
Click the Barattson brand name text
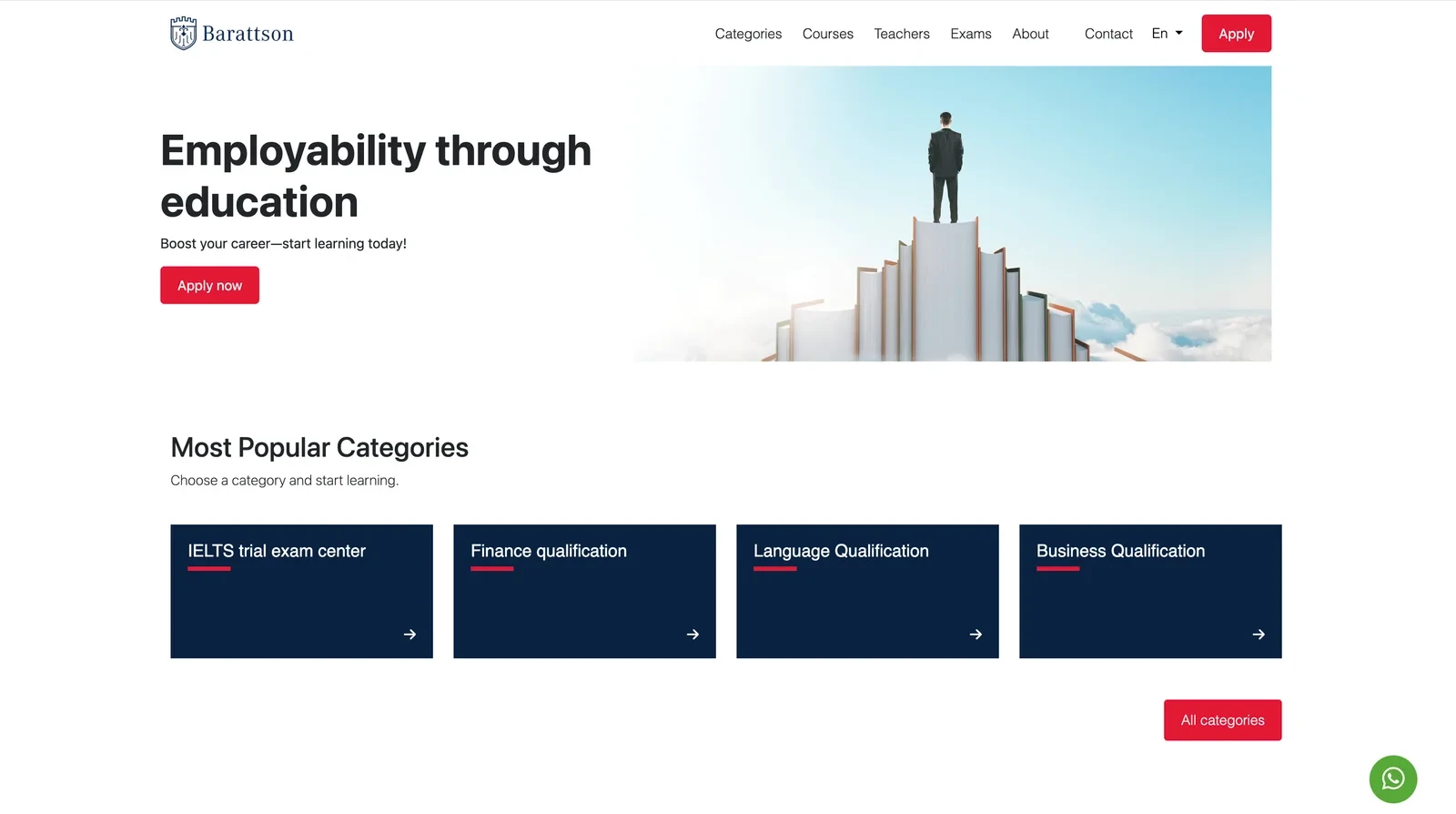[x=248, y=35]
